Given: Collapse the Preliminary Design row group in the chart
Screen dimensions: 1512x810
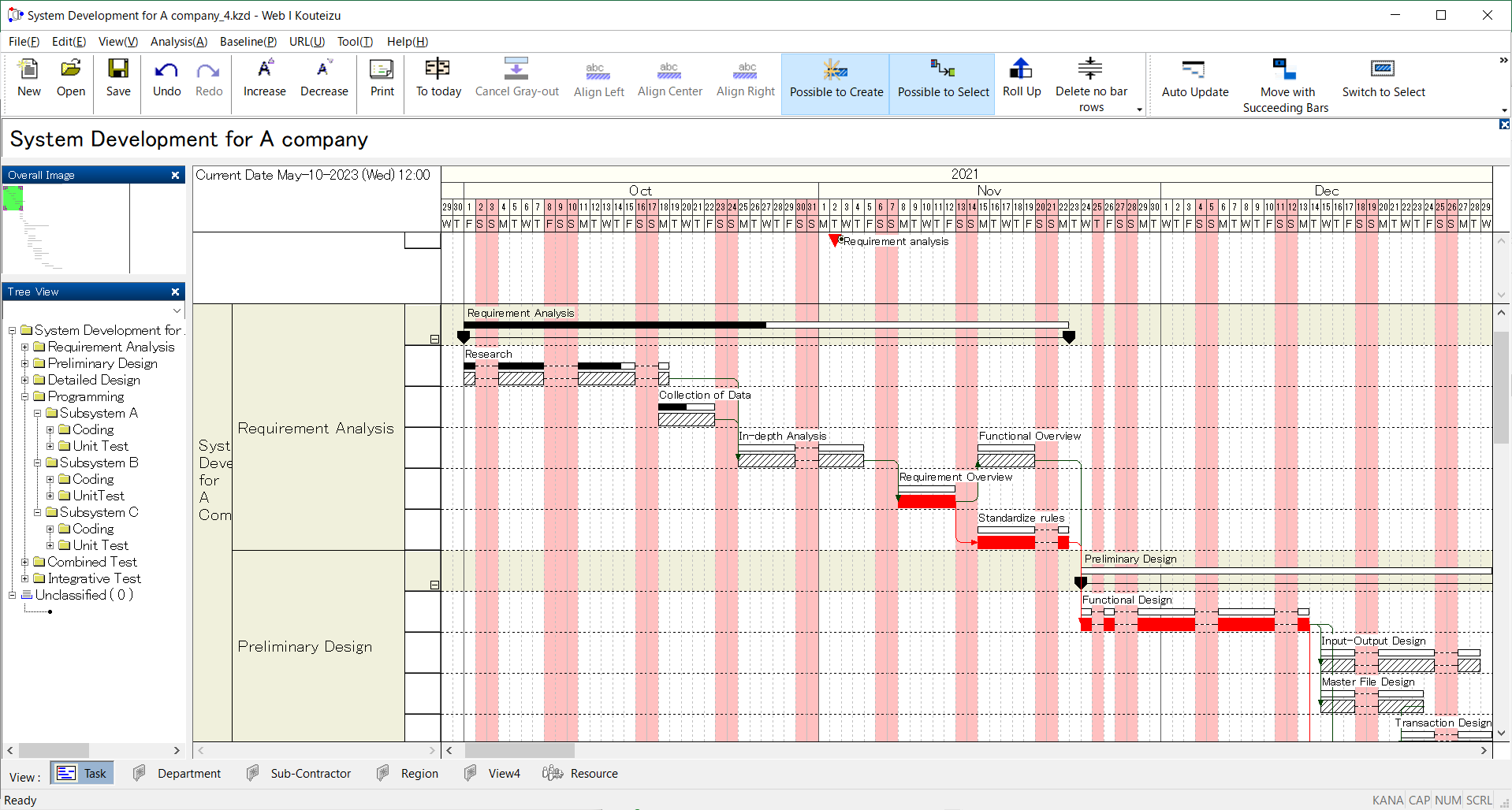Looking at the screenshot, I should (434, 585).
